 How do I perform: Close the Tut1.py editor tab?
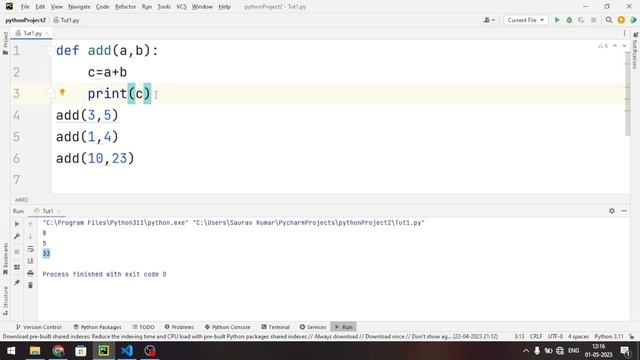(47, 33)
